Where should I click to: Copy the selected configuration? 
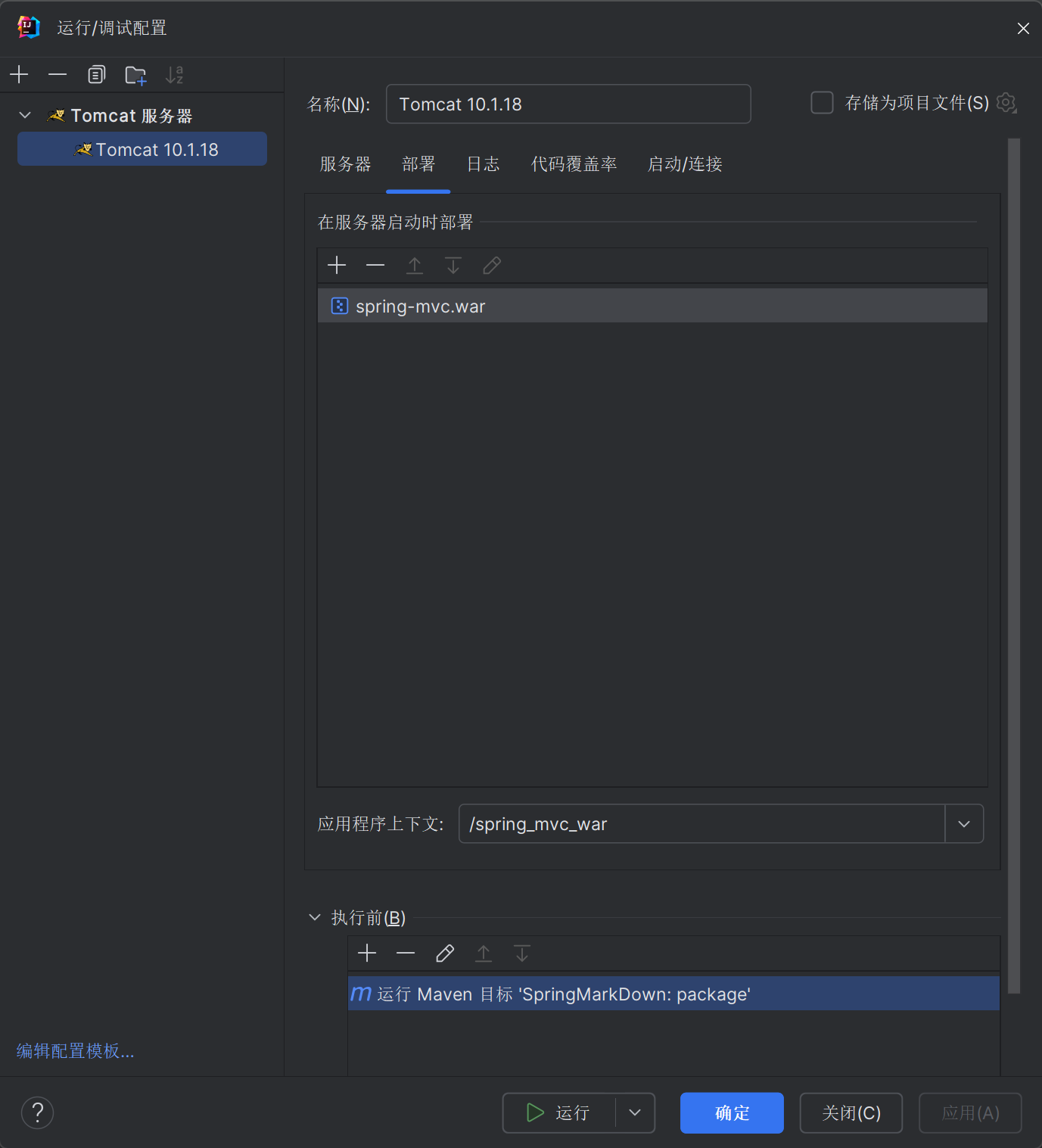[96, 74]
